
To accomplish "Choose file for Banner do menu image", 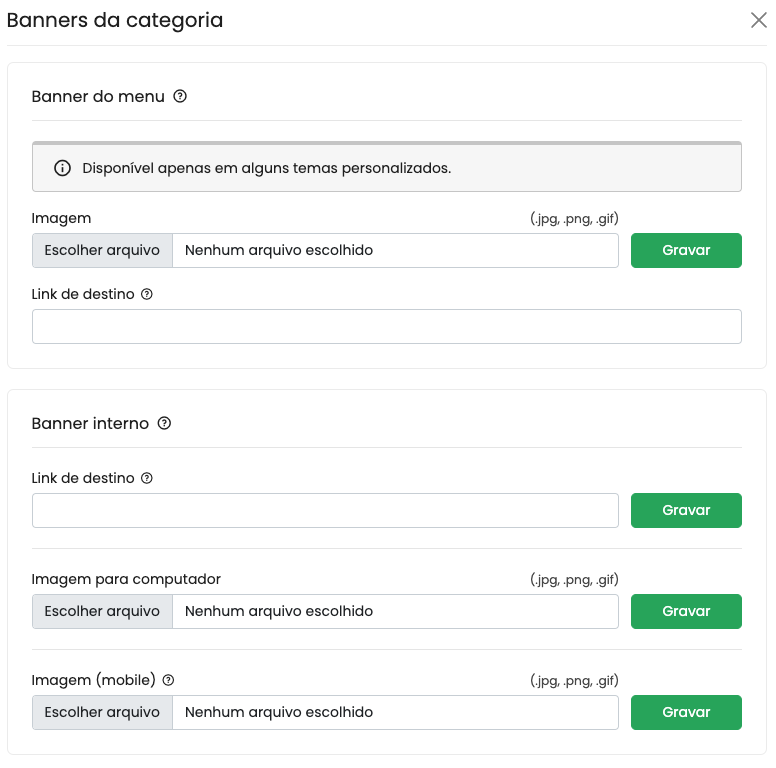I will [x=102, y=250].
